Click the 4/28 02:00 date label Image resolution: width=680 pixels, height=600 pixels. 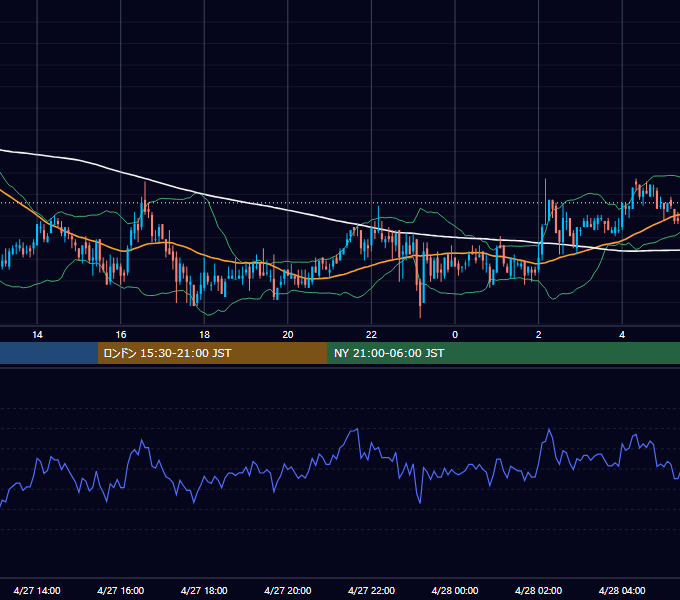click(539, 590)
